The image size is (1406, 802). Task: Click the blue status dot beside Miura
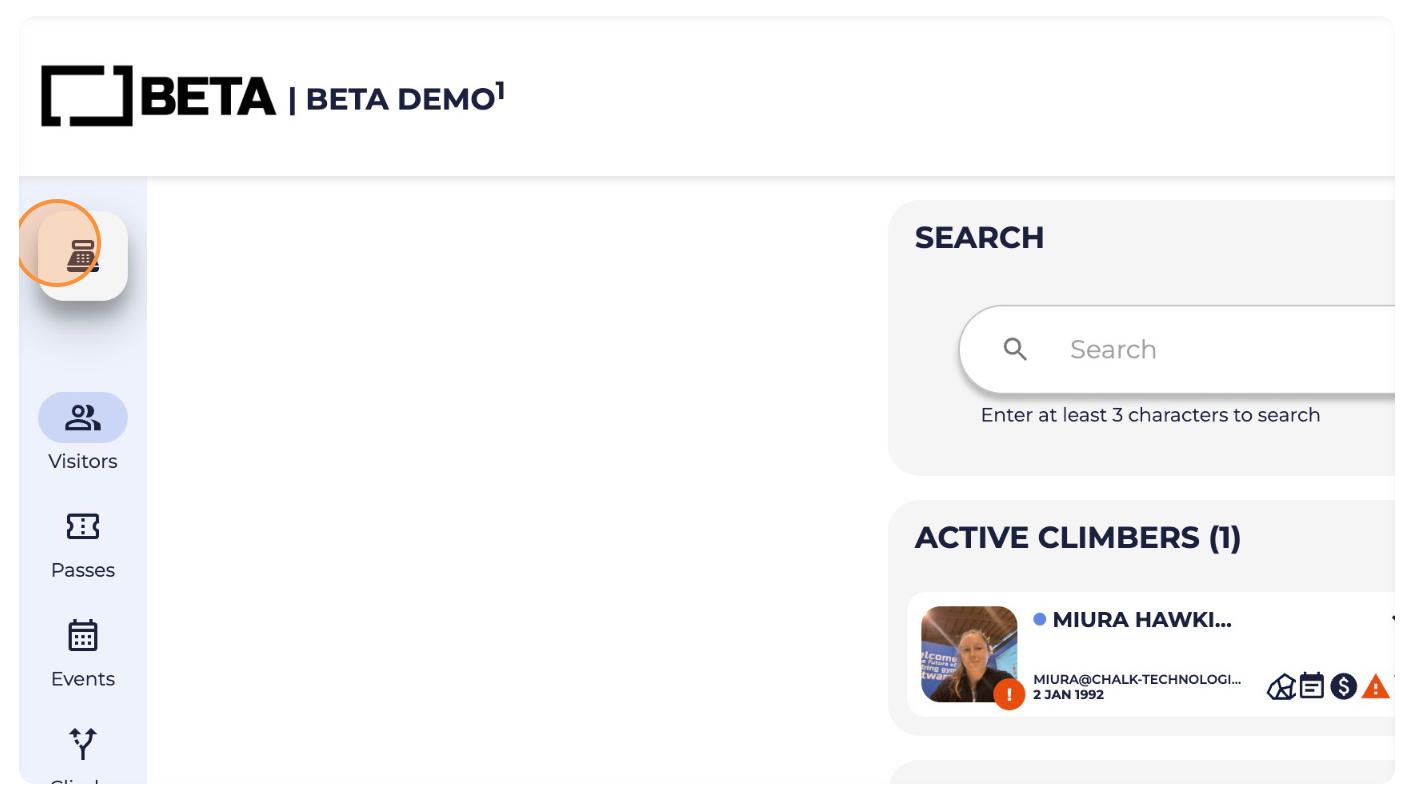coord(1039,620)
